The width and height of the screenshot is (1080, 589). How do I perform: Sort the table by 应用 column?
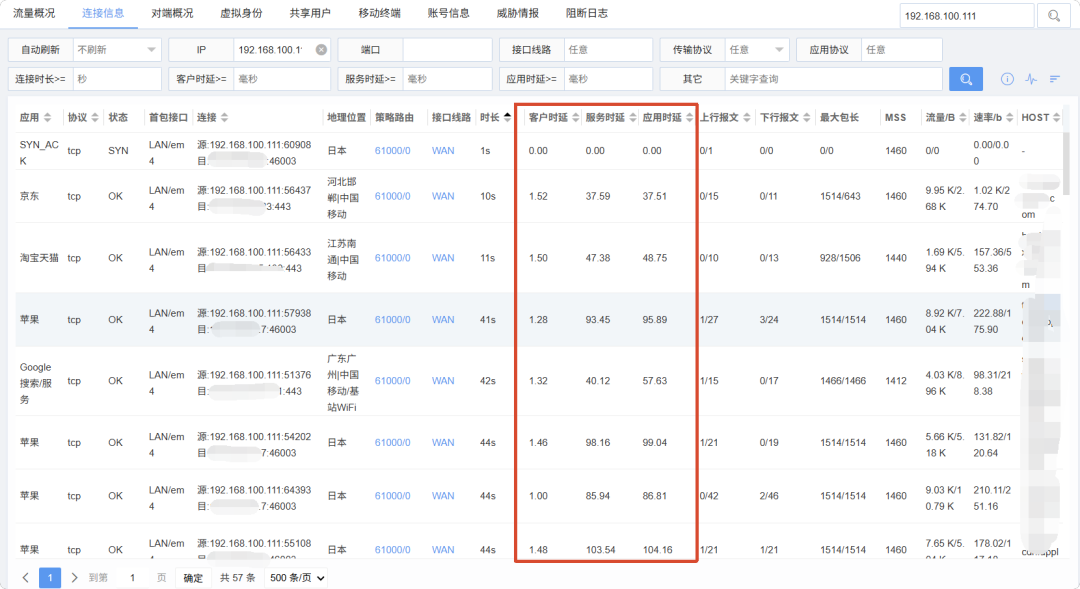tap(48, 118)
